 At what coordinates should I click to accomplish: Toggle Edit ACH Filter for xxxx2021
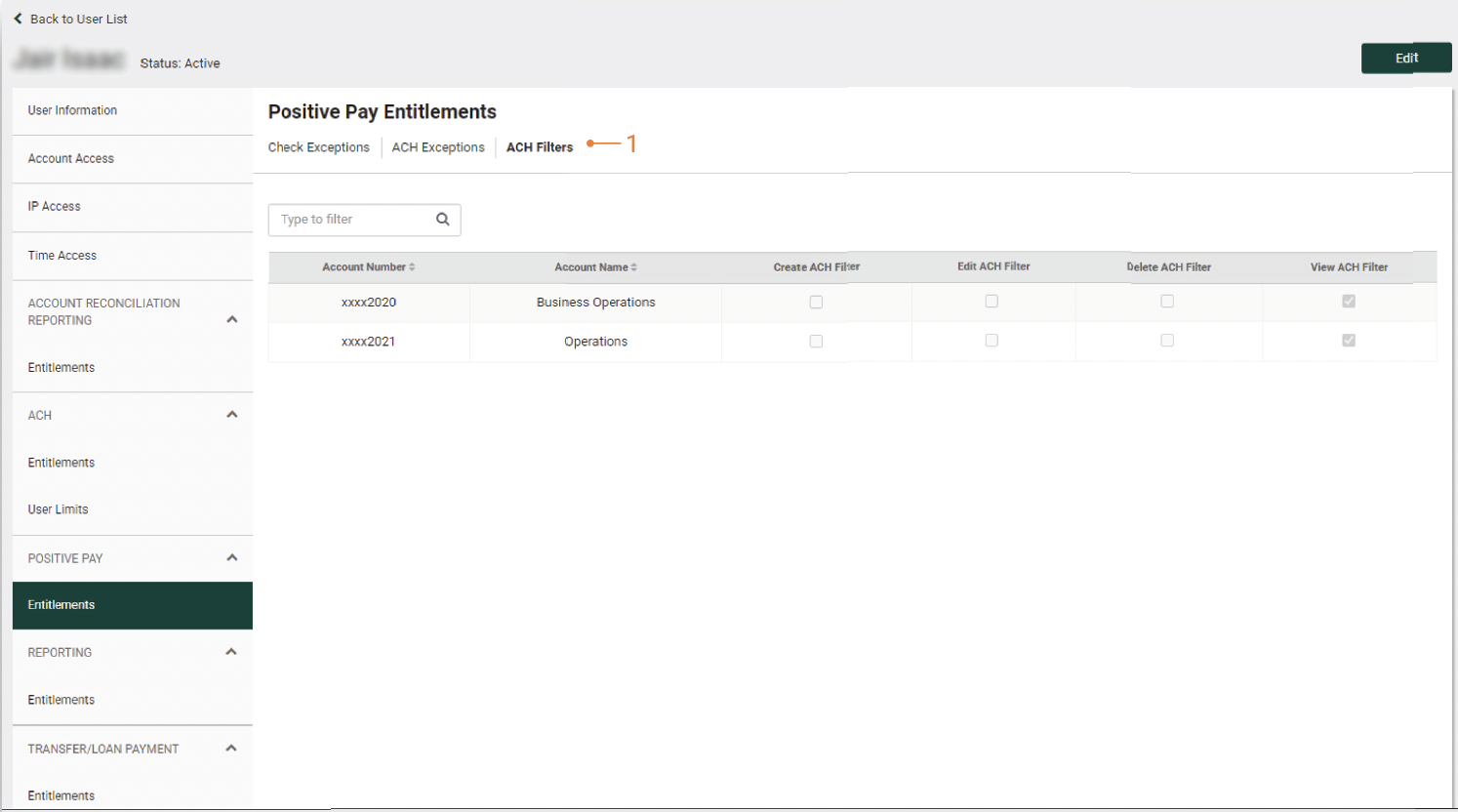coord(992,341)
